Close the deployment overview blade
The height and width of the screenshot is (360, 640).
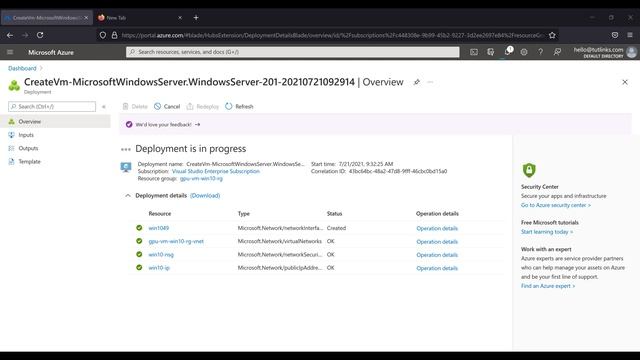[625, 82]
